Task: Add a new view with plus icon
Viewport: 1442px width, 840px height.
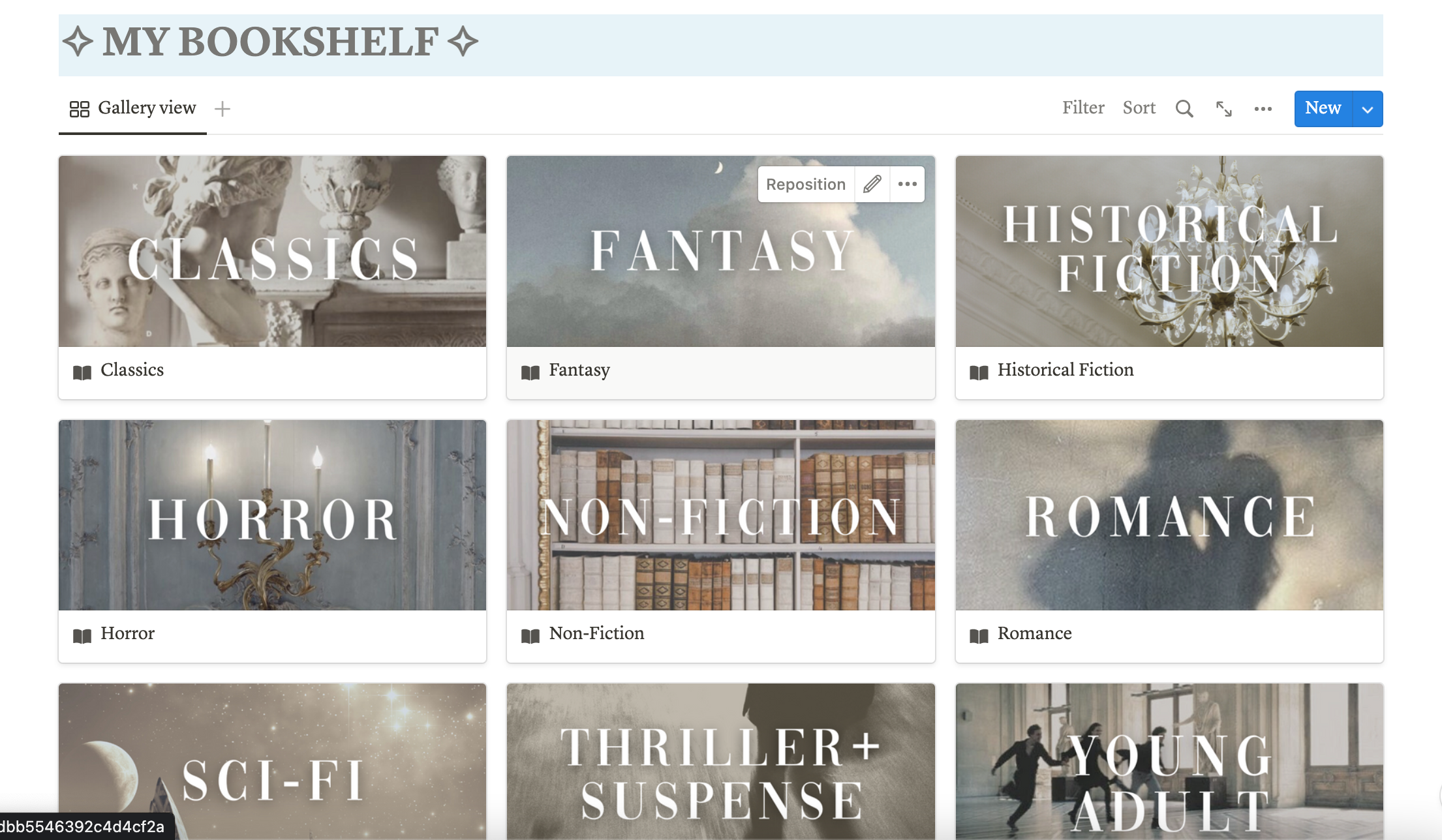Action: 222,109
